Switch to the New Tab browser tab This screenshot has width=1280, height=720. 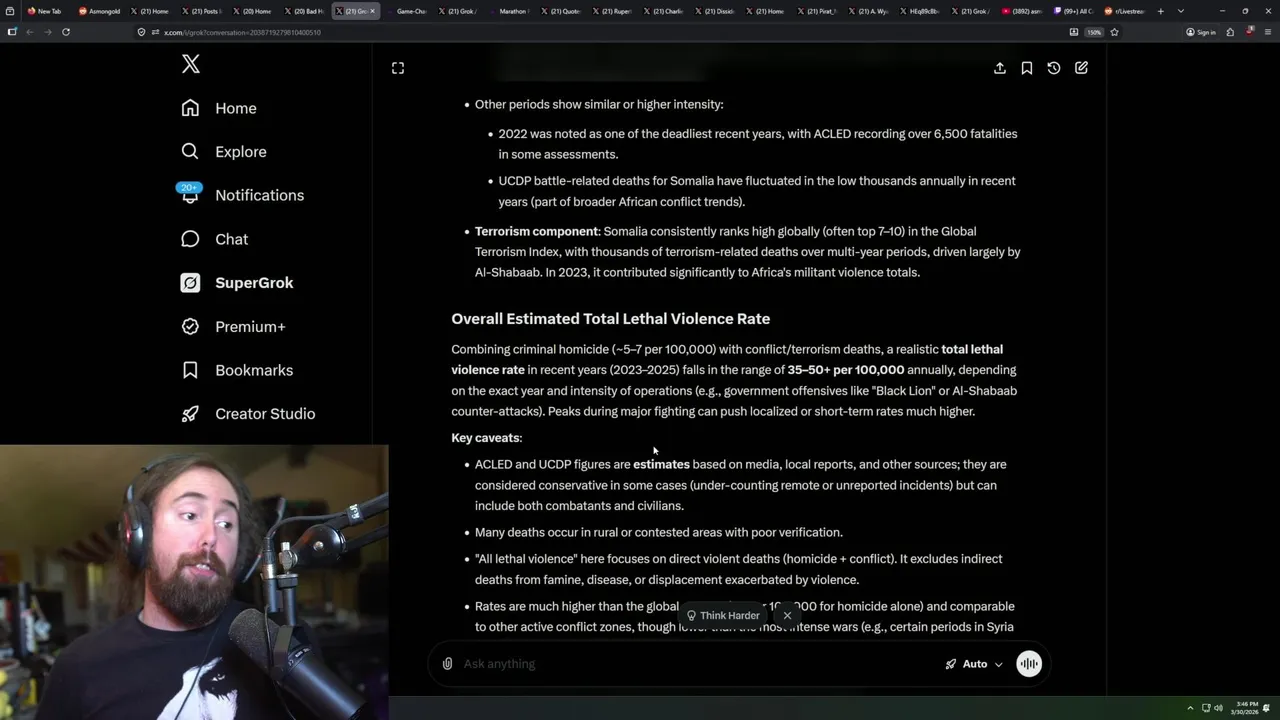(43, 11)
